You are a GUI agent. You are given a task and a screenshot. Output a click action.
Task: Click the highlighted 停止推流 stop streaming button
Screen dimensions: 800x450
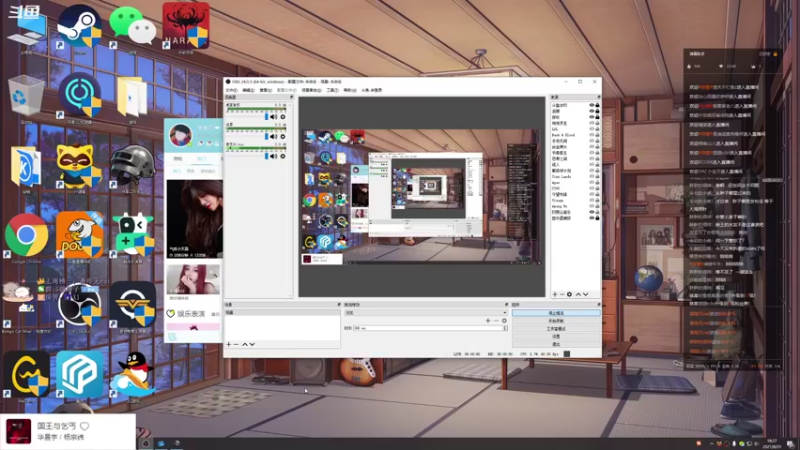pos(556,313)
